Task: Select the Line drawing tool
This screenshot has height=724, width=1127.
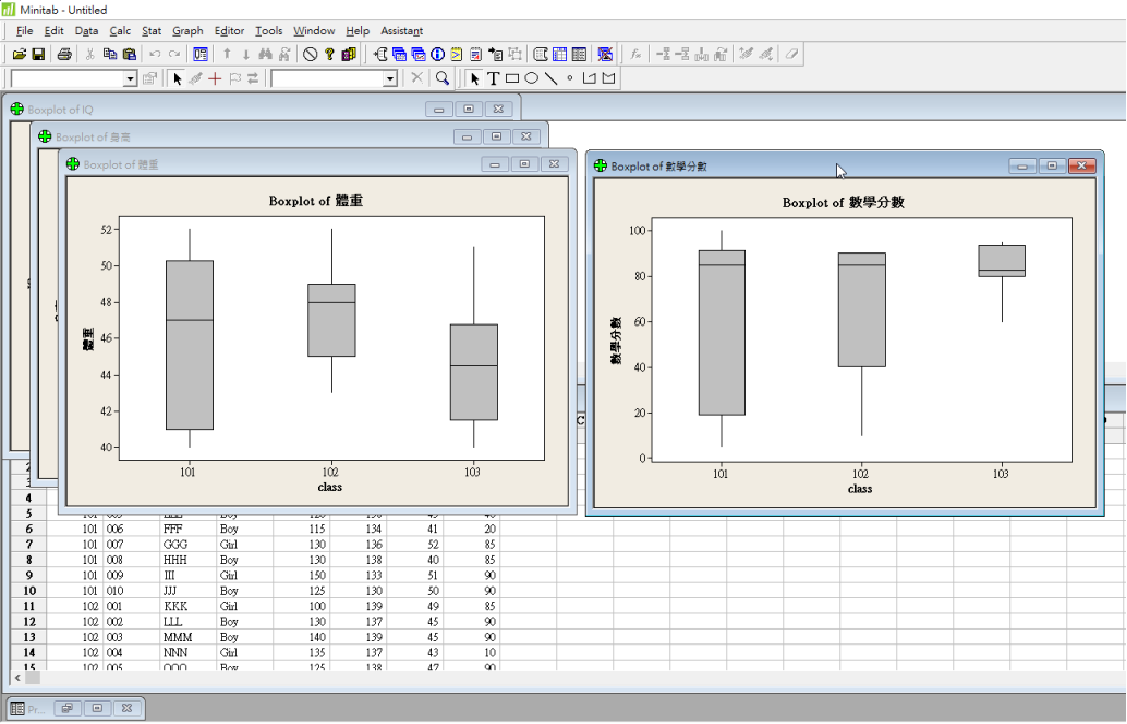Action: (x=551, y=78)
